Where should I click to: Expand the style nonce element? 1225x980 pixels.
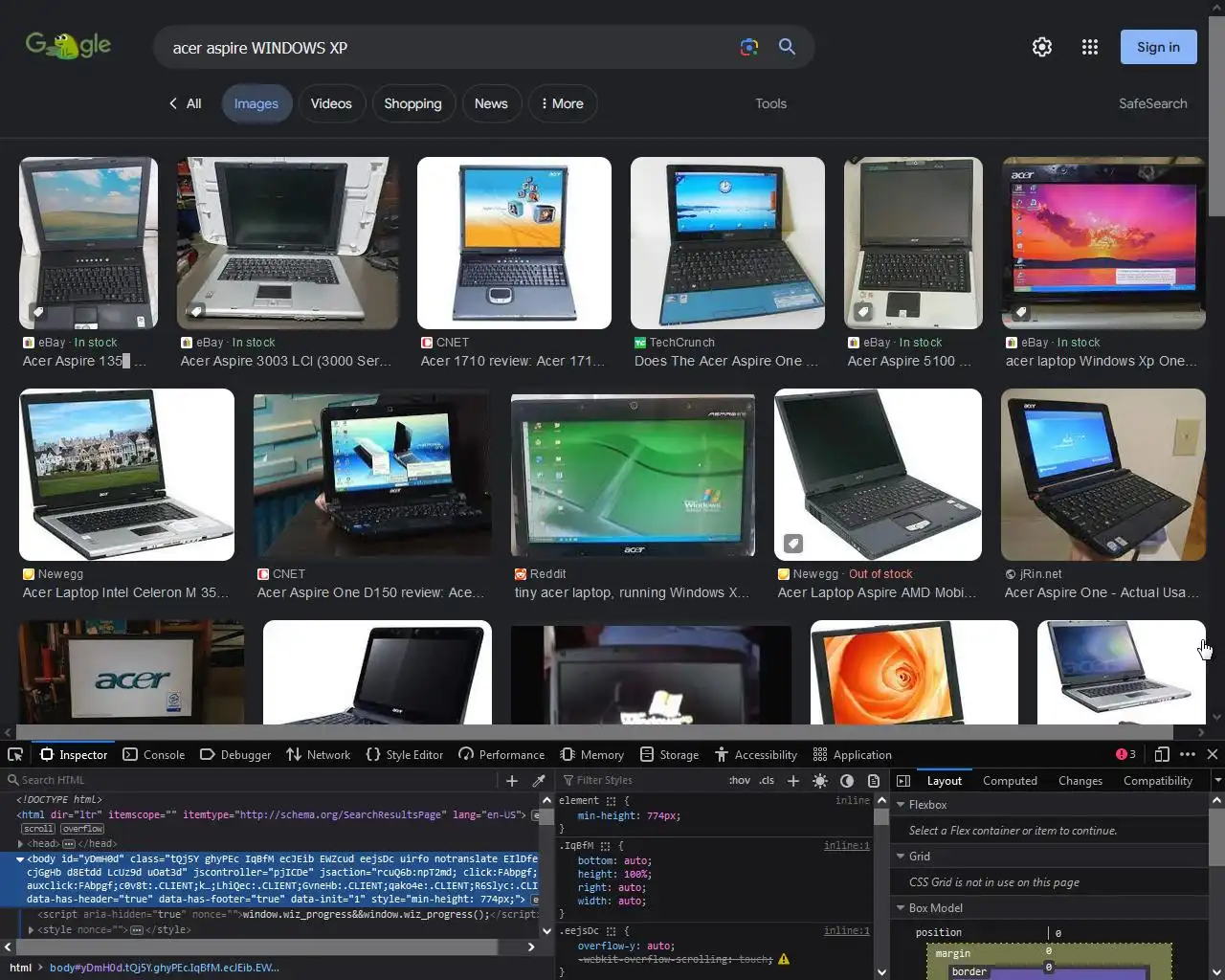pos(32,929)
